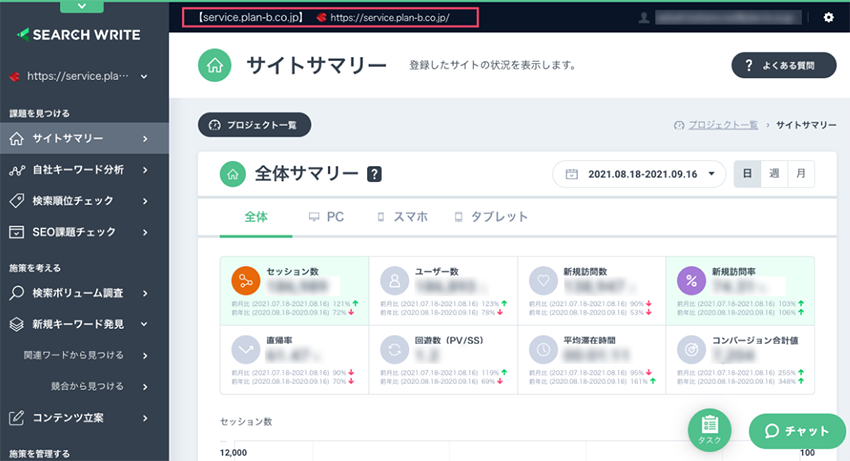This screenshot has height=461, width=850.
Task: Expand chevron next to サイトサマリー sidebar item
Action: click(145, 139)
